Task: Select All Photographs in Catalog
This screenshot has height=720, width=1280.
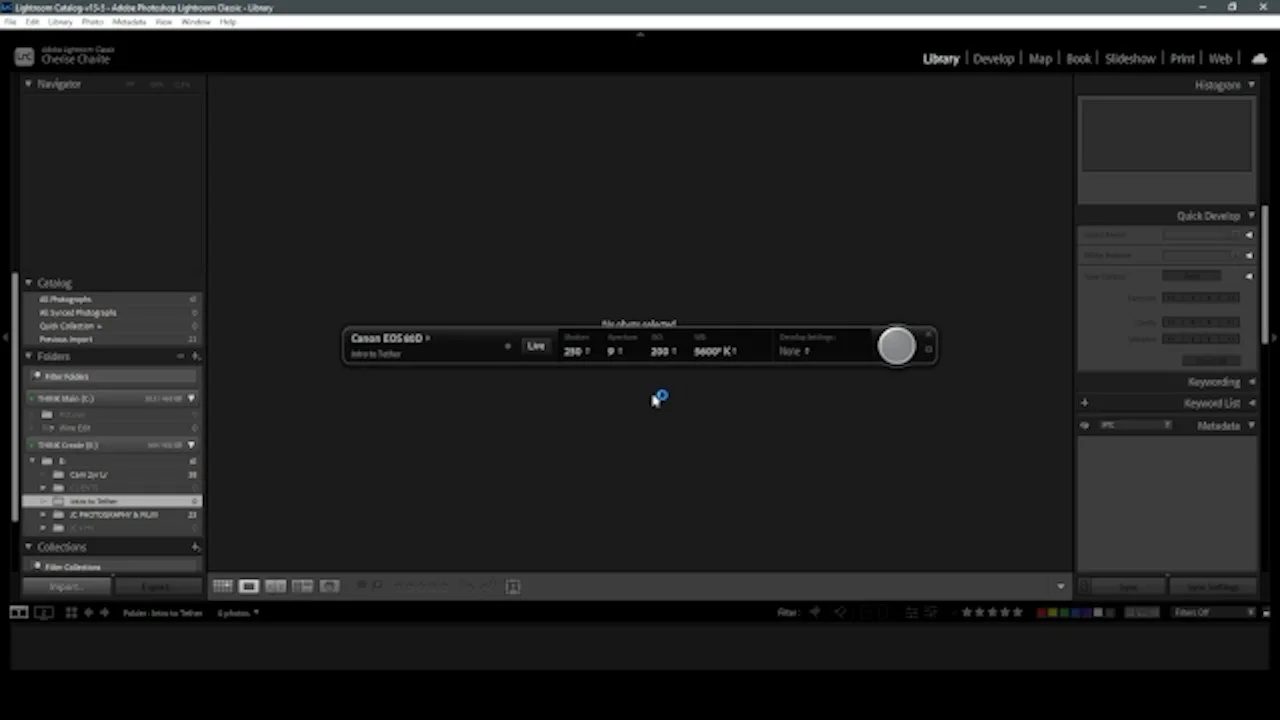Action: coord(112,299)
